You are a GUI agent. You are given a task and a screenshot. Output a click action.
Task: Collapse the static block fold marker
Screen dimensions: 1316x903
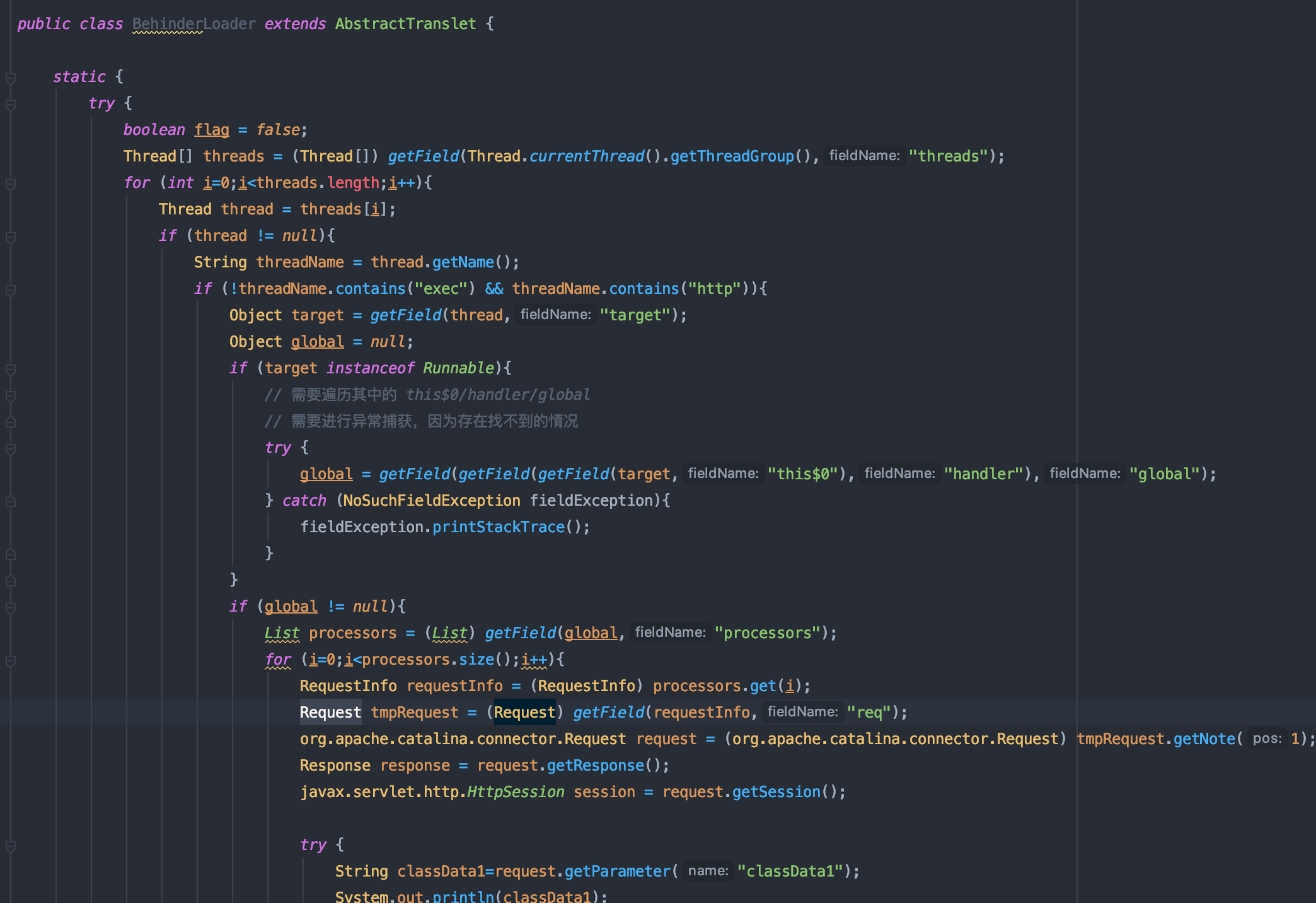click(11, 78)
